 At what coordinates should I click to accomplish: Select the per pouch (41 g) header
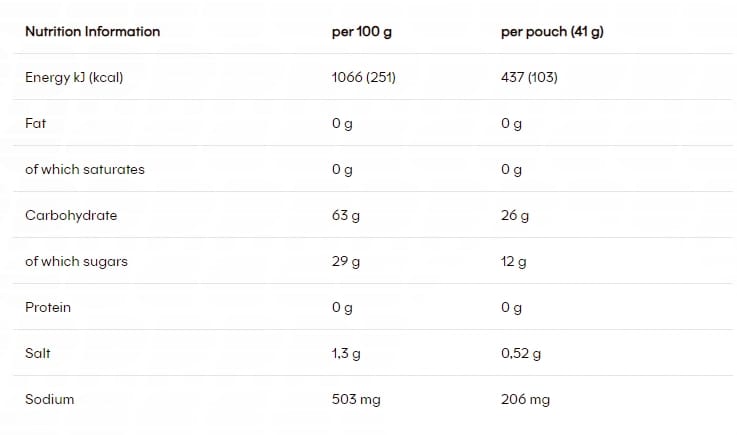[551, 31]
